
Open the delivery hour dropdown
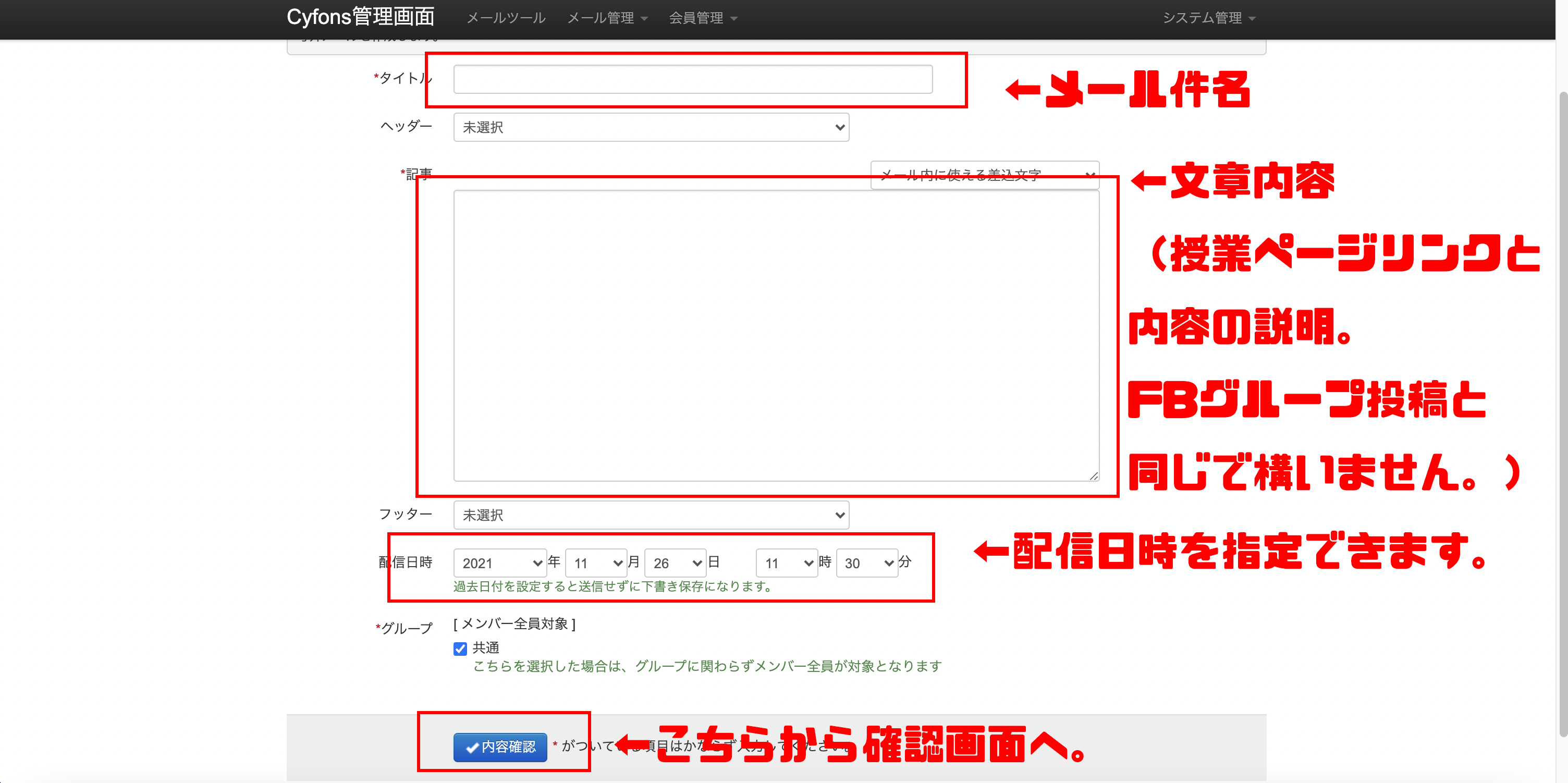787,563
